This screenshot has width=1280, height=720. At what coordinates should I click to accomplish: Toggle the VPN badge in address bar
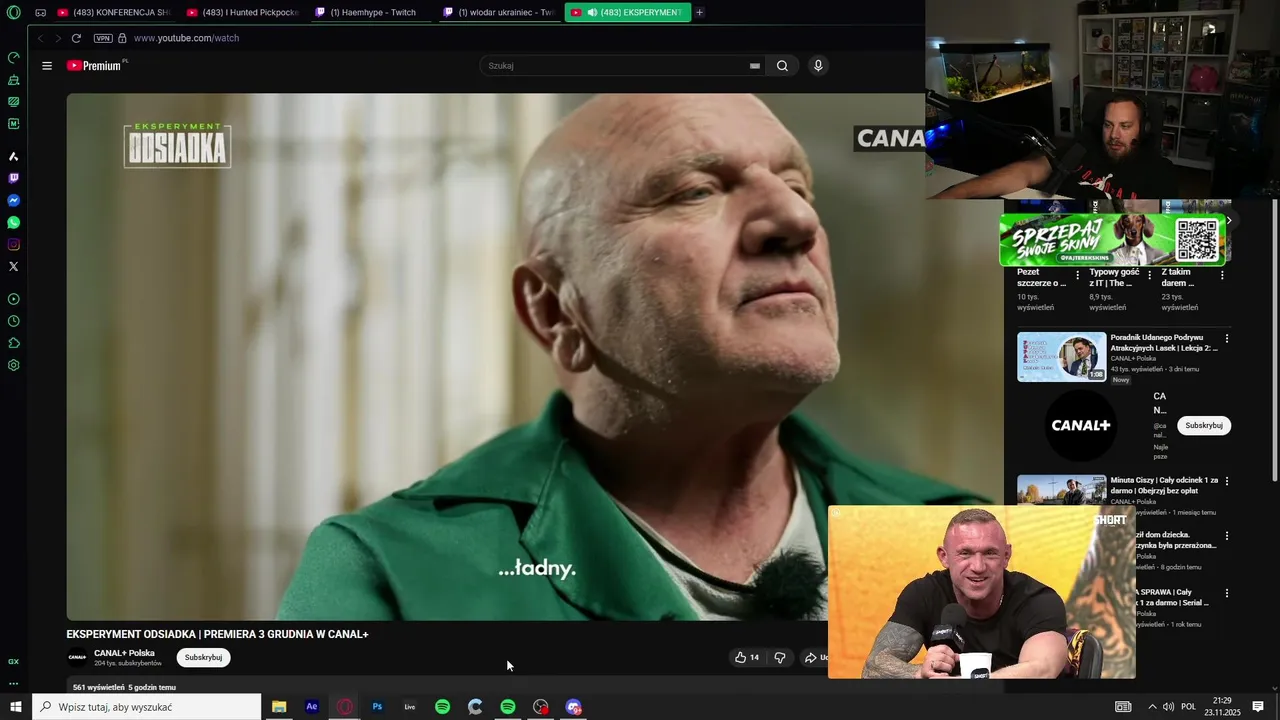click(103, 38)
